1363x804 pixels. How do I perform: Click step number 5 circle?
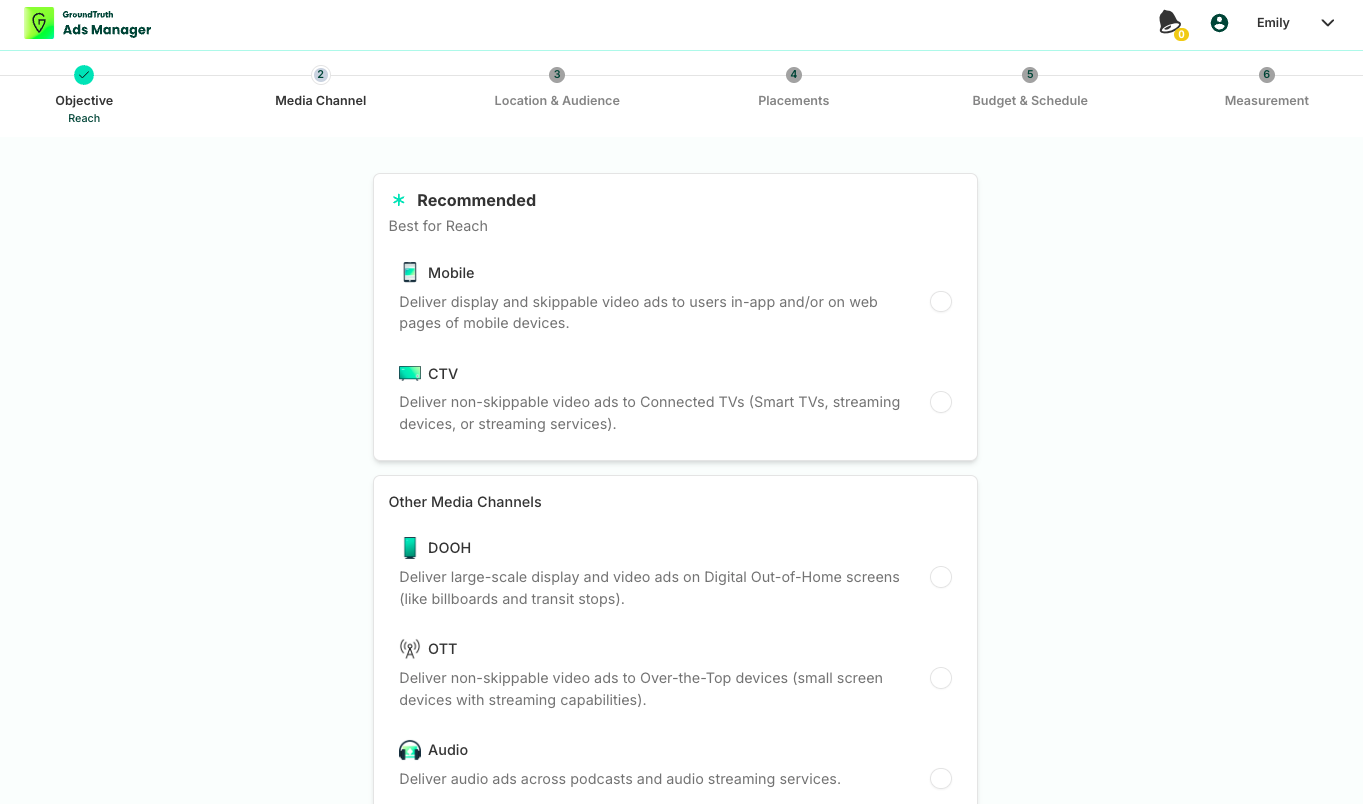pyautogui.click(x=1030, y=75)
